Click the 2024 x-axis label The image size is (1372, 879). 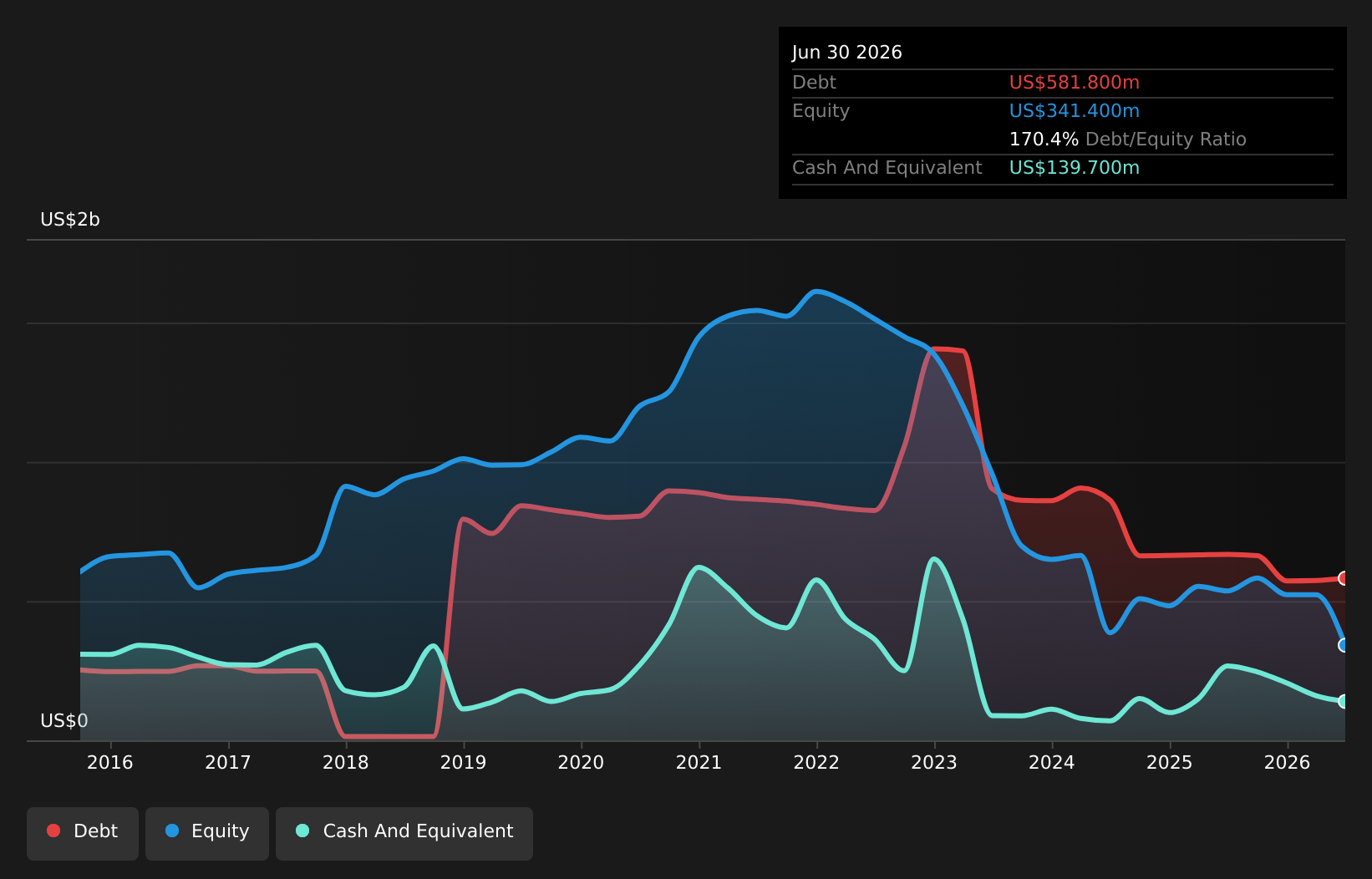tap(1052, 762)
